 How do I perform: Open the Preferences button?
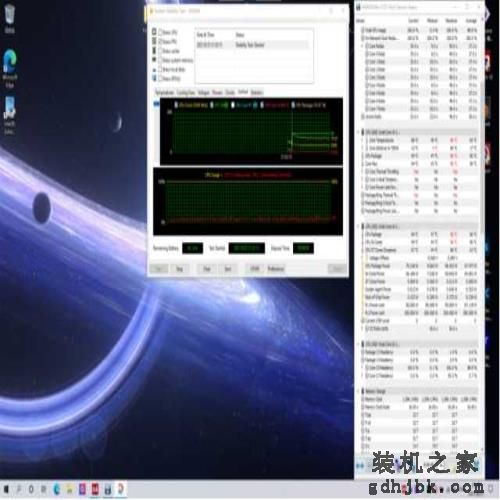click(x=276, y=269)
